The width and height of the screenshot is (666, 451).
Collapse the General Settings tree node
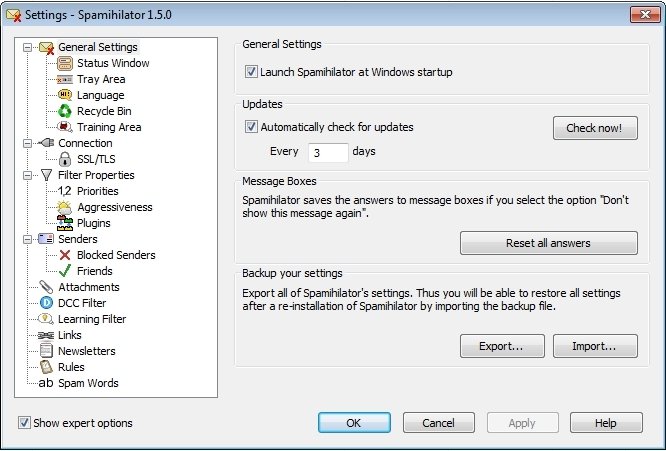tap(28, 48)
